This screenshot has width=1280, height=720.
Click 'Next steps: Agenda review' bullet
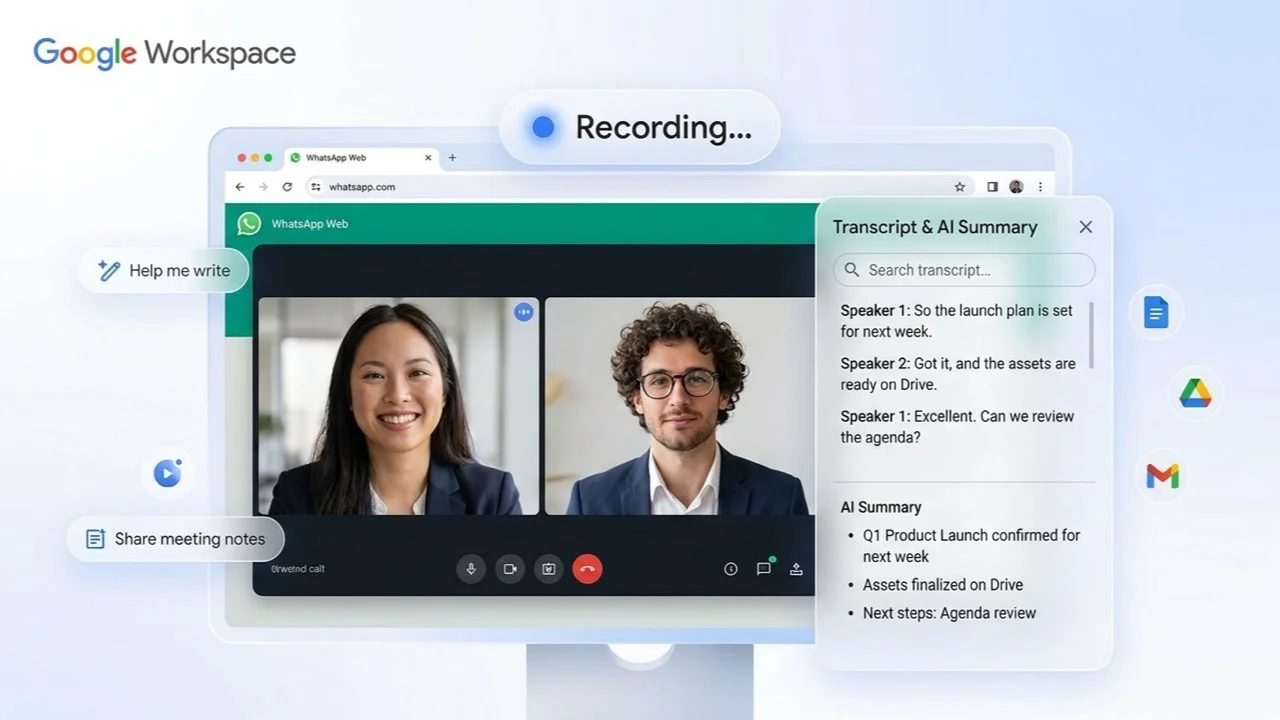click(x=949, y=613)
